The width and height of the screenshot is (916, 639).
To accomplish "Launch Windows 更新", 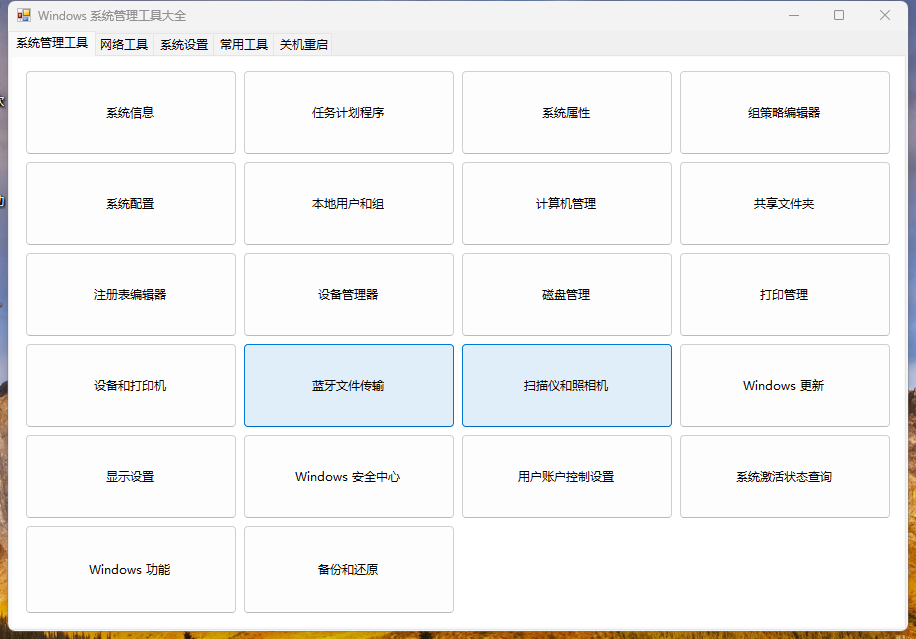I will pos(784,386).
